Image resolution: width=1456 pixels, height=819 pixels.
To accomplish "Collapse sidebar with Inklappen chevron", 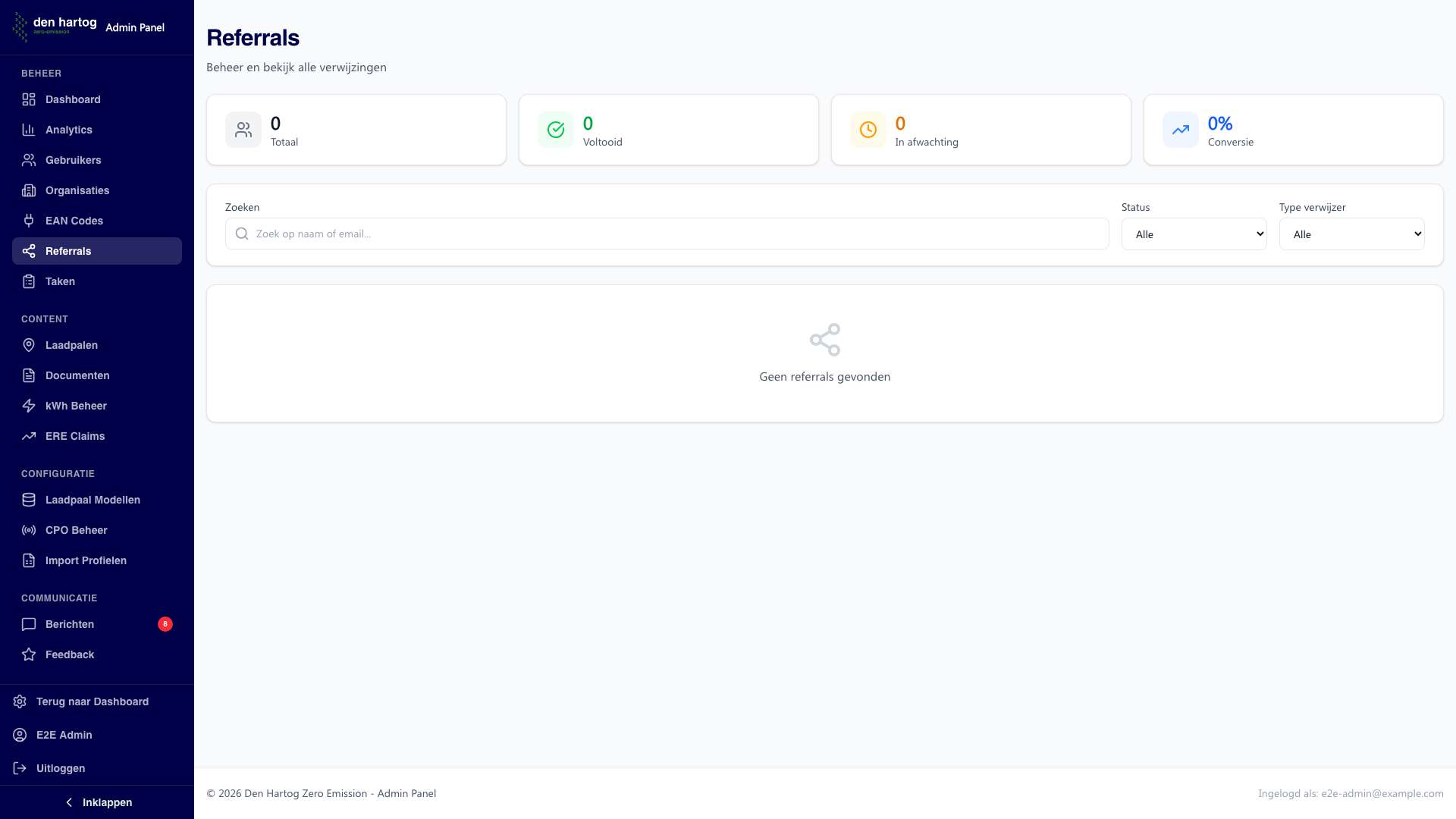I will point(70,802).
